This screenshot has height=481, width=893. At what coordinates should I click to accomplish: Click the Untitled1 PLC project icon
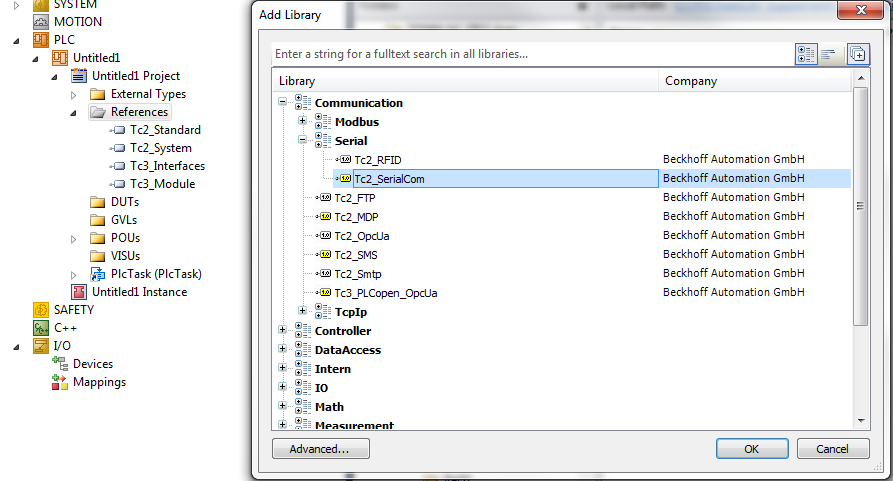(60, 57)
